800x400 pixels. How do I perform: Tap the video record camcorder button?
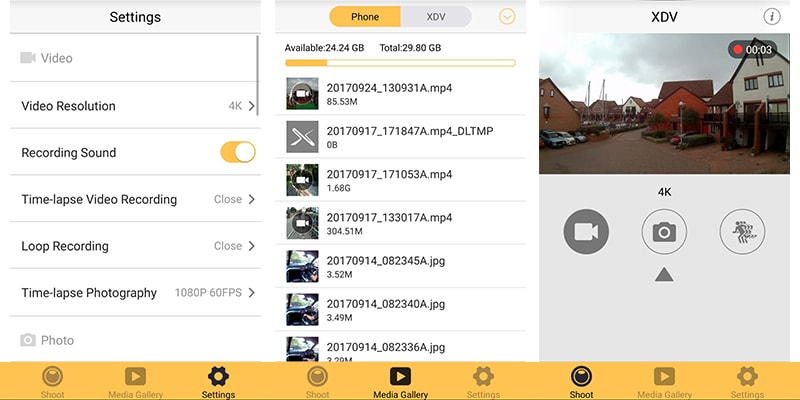(x=586, y=232)
